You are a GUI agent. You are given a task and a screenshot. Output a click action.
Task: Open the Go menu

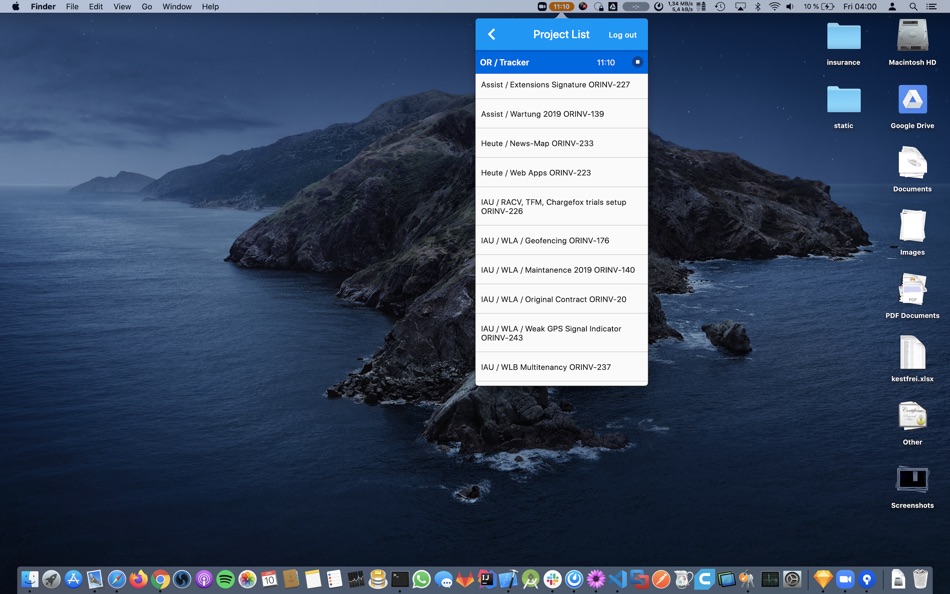click(147, 7)
